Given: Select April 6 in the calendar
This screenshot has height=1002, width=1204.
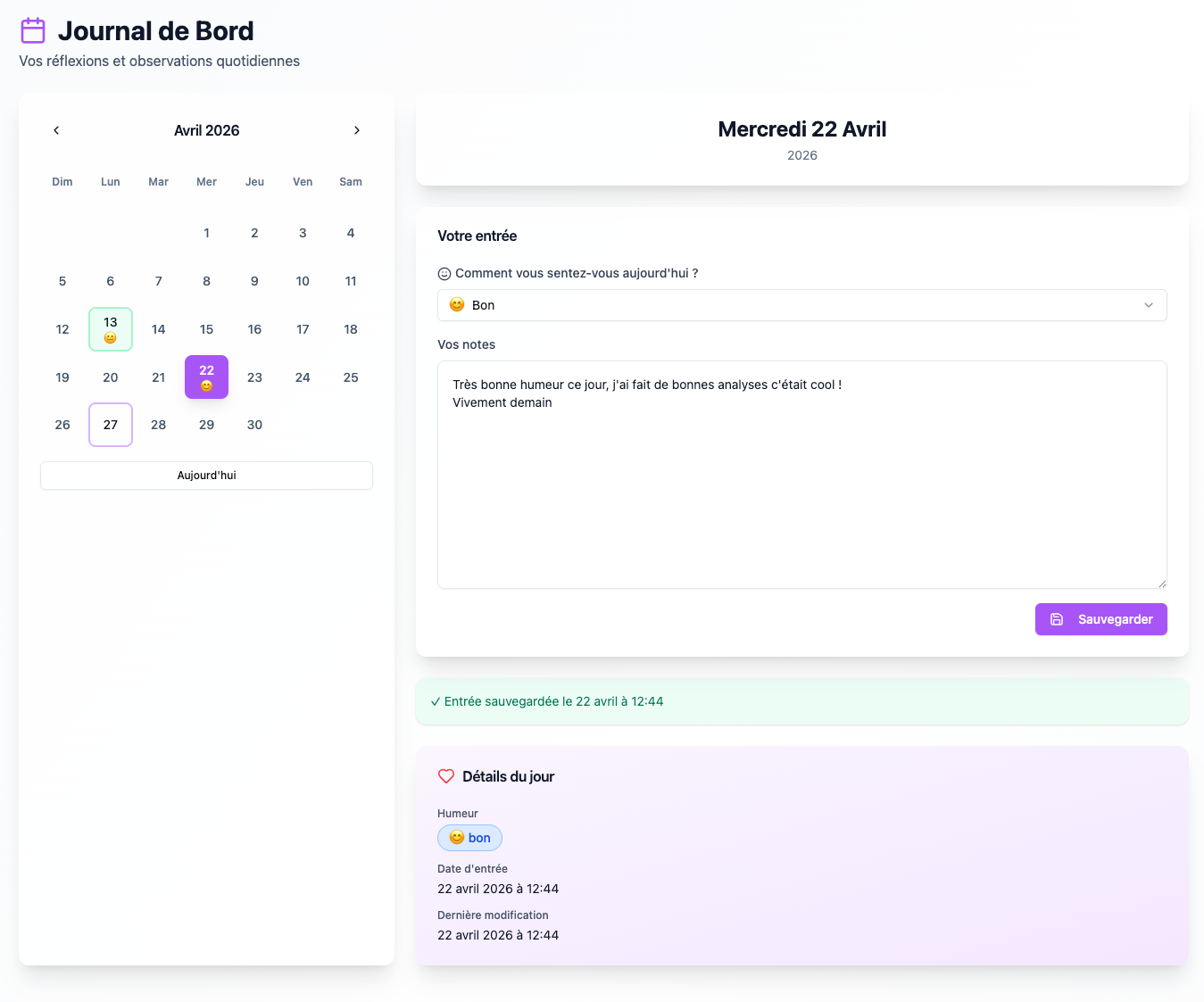Looking at the screenshot, I should pyautogui.click(x=111, y=281).
